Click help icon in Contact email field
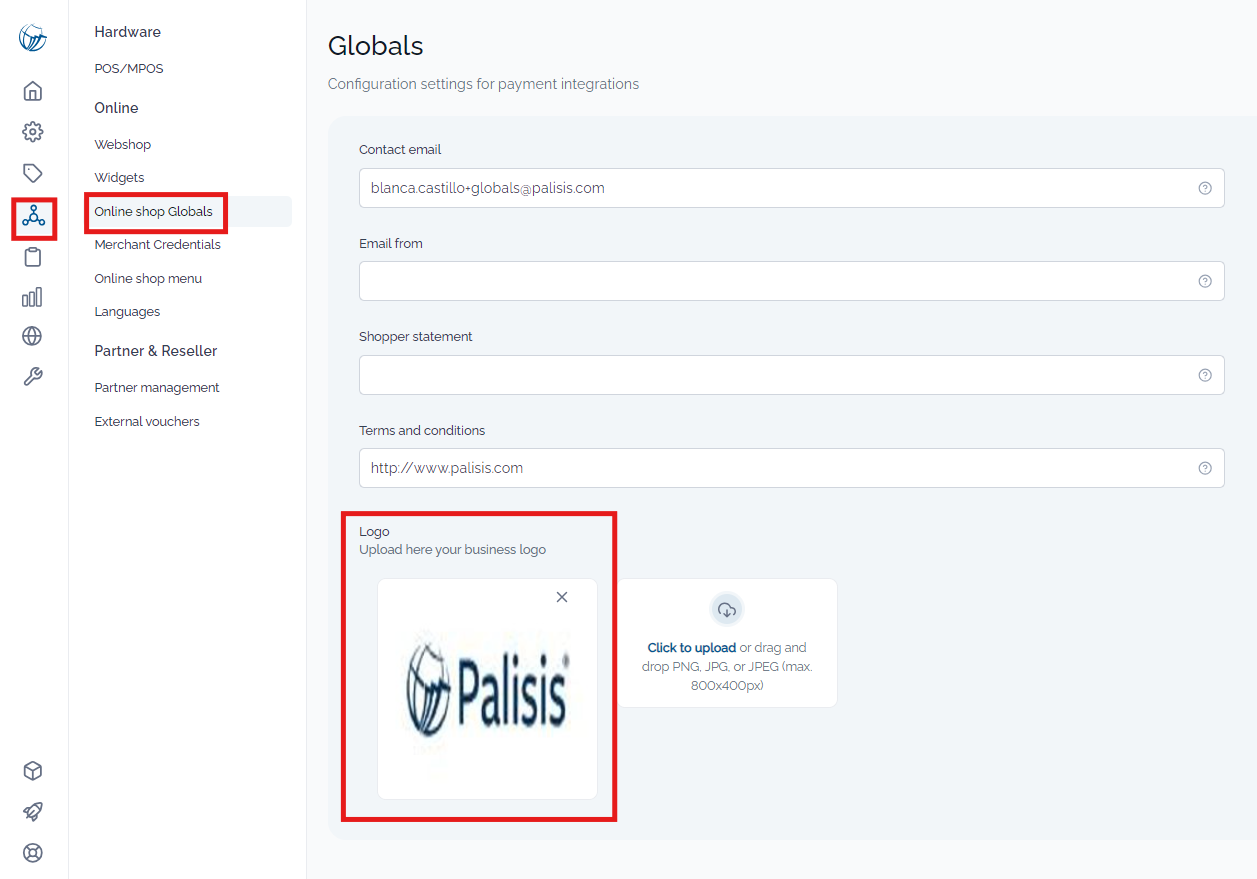 (x=1205, y=188)
